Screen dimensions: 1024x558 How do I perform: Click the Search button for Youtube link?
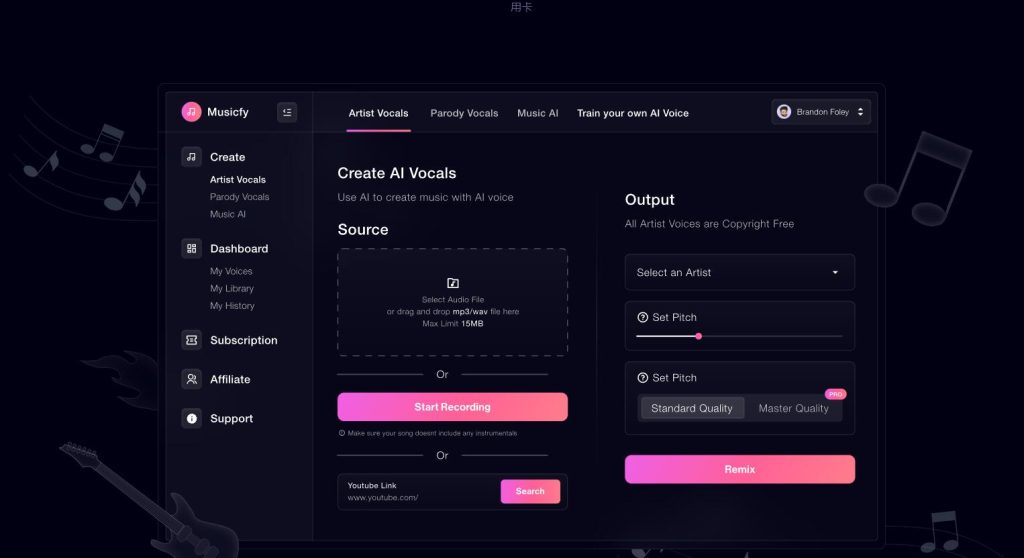pos(530,491)
